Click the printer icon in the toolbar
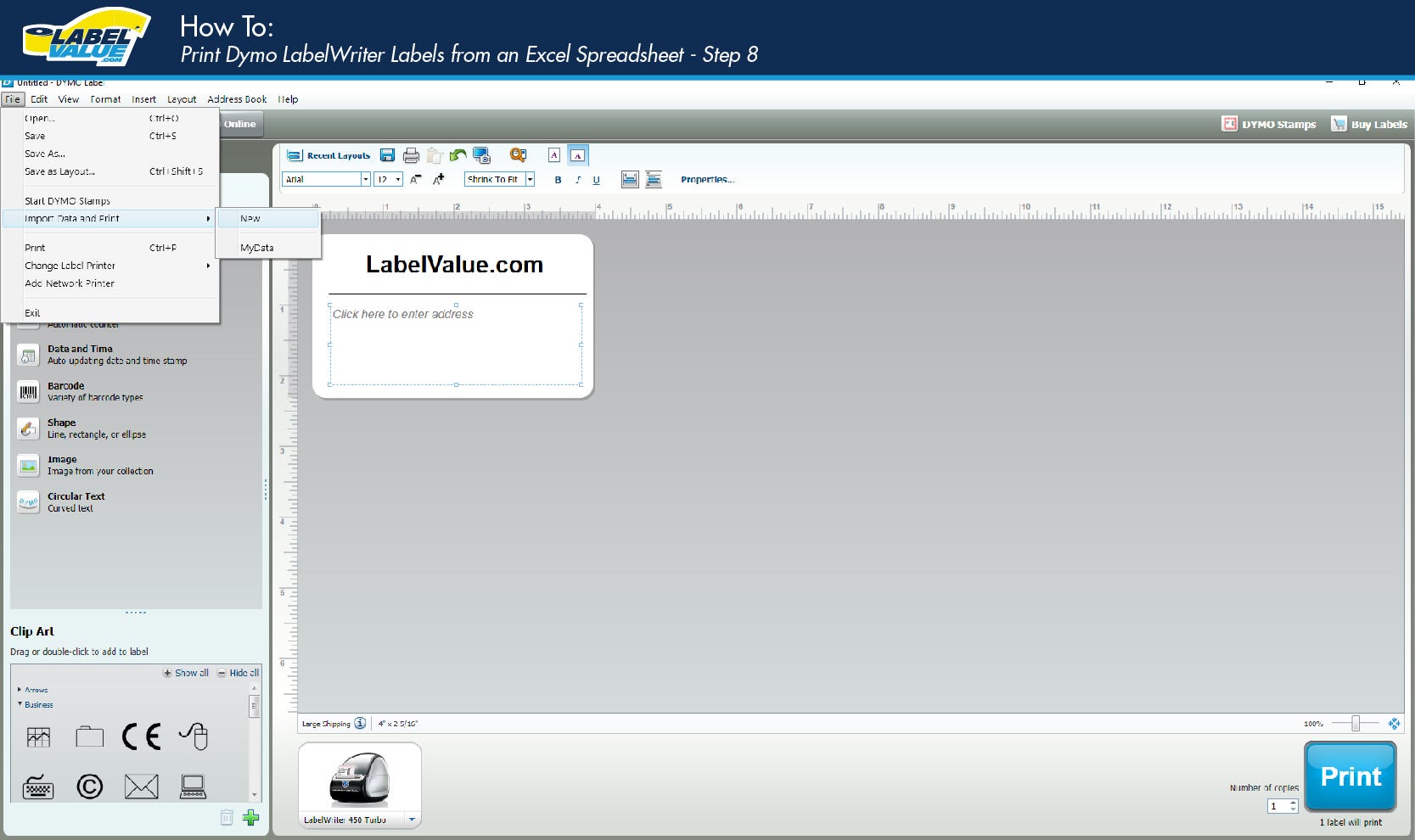This screenshot has width=1415, height=840. [411, 155]
